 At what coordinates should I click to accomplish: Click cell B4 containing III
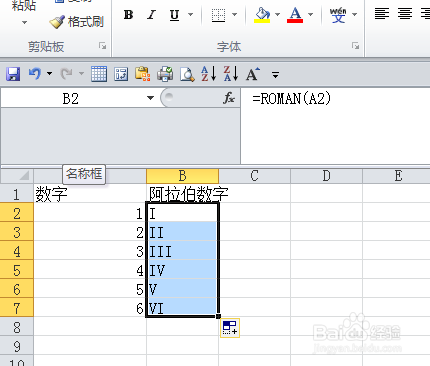pos(183,250)
